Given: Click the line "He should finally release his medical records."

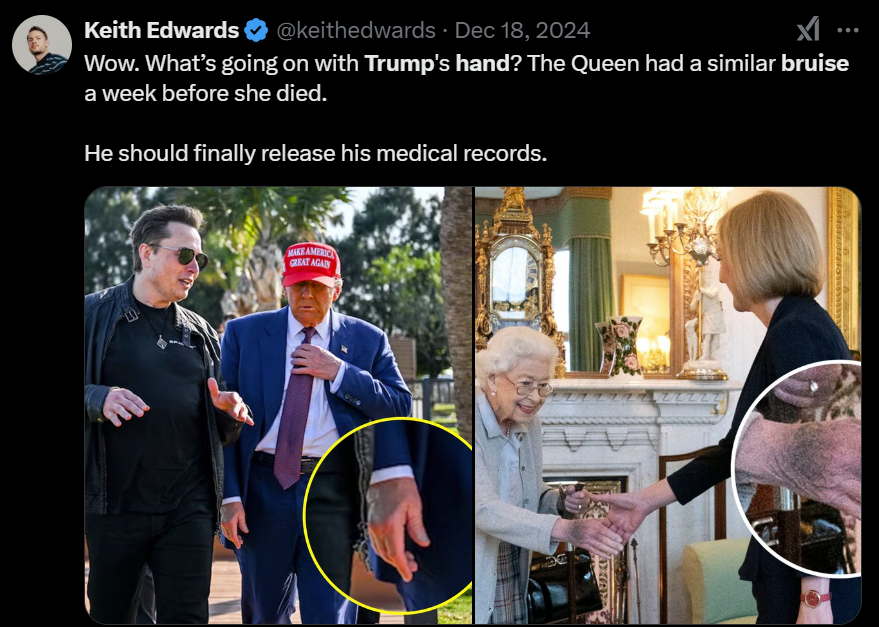Looking at the screenshot, I should pyautogui.click(x=316, y=153).
